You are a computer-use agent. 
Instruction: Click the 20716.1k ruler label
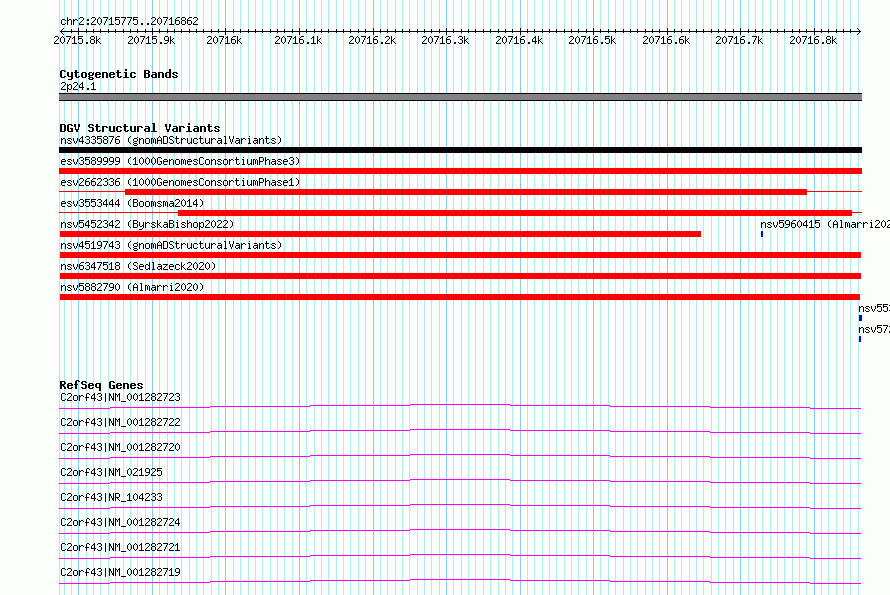tap(298, 40)
